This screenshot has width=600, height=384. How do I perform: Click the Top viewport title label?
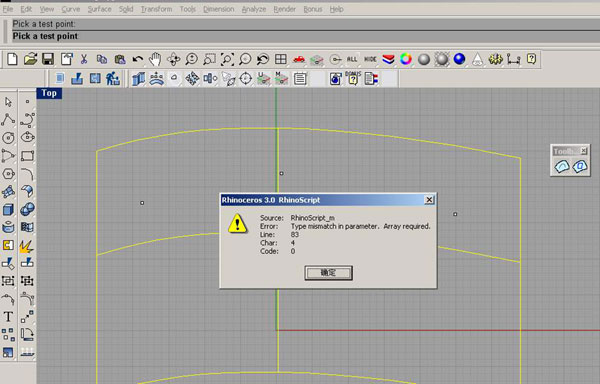tap(49, 93)
